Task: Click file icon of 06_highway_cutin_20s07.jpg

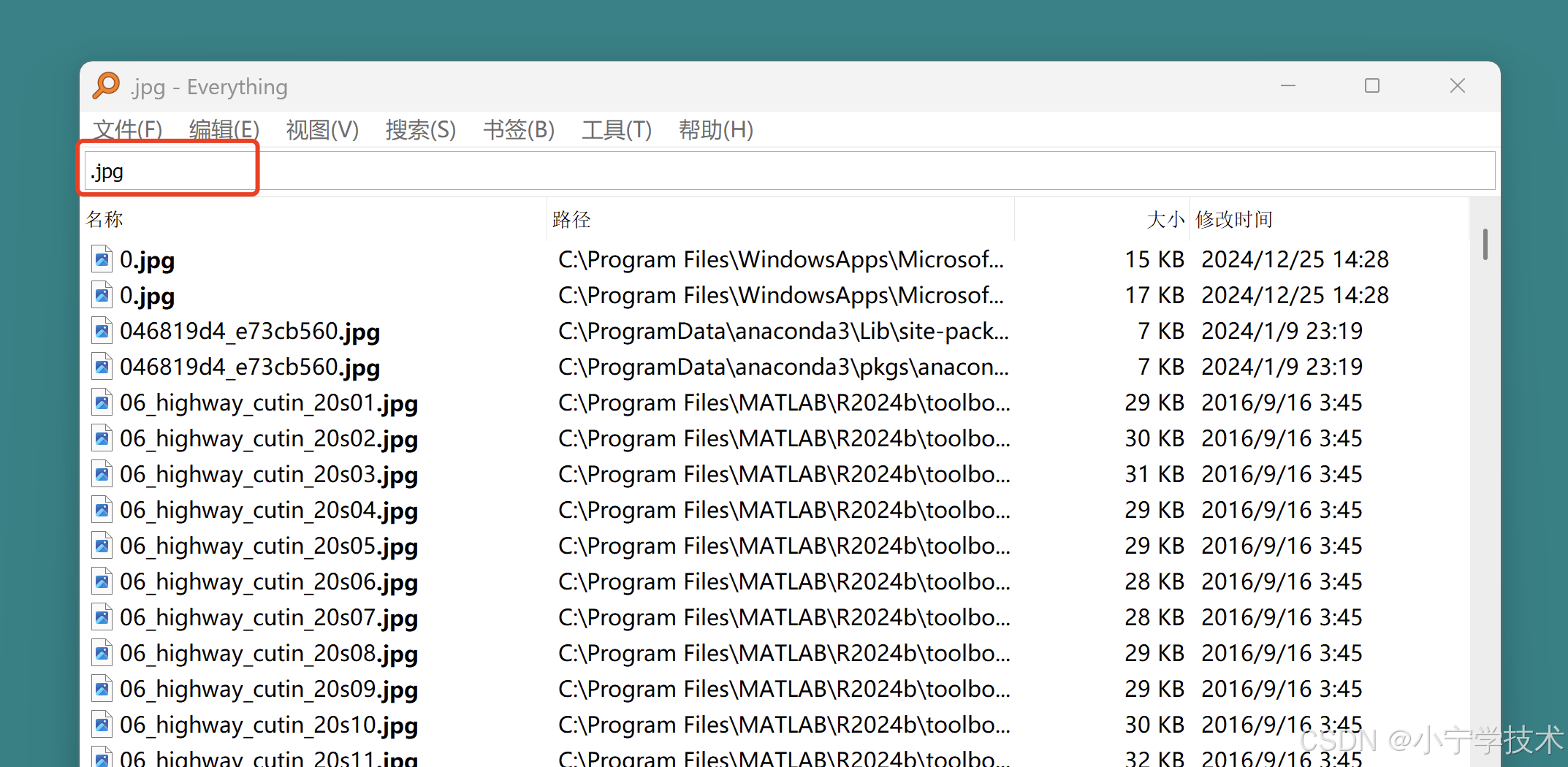Action: coord(102,617)
